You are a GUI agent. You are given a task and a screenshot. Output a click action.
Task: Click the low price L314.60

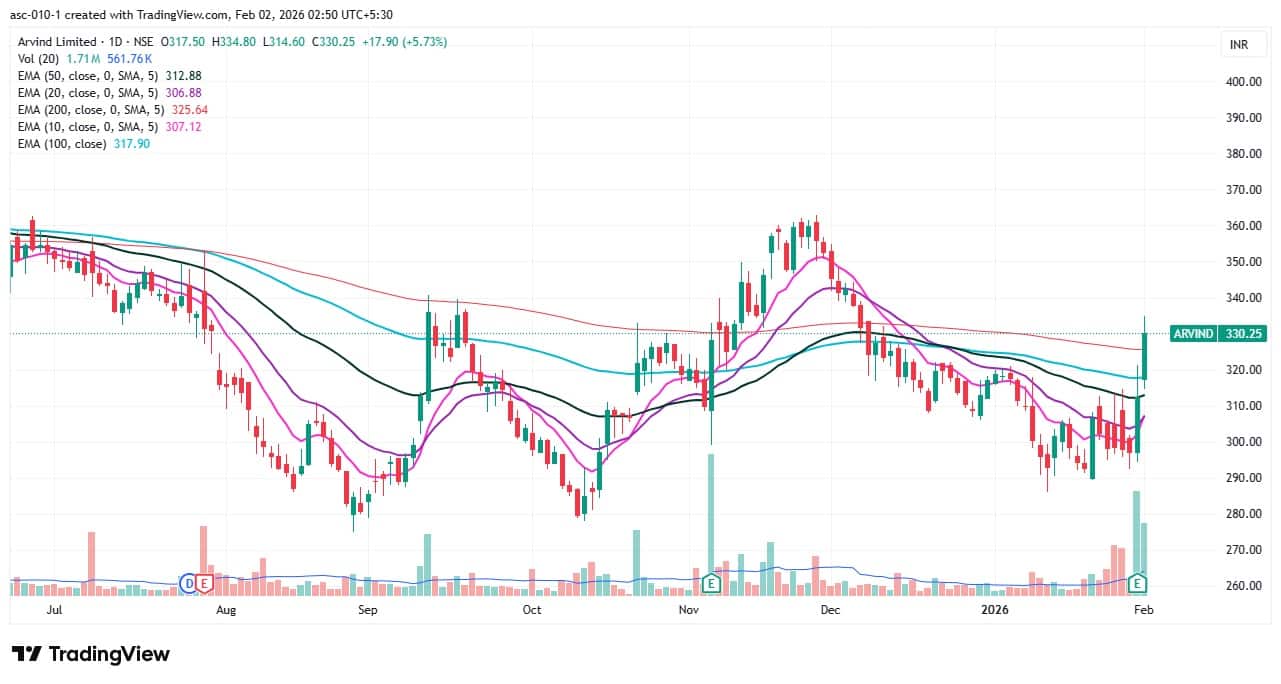coord(284,41)
